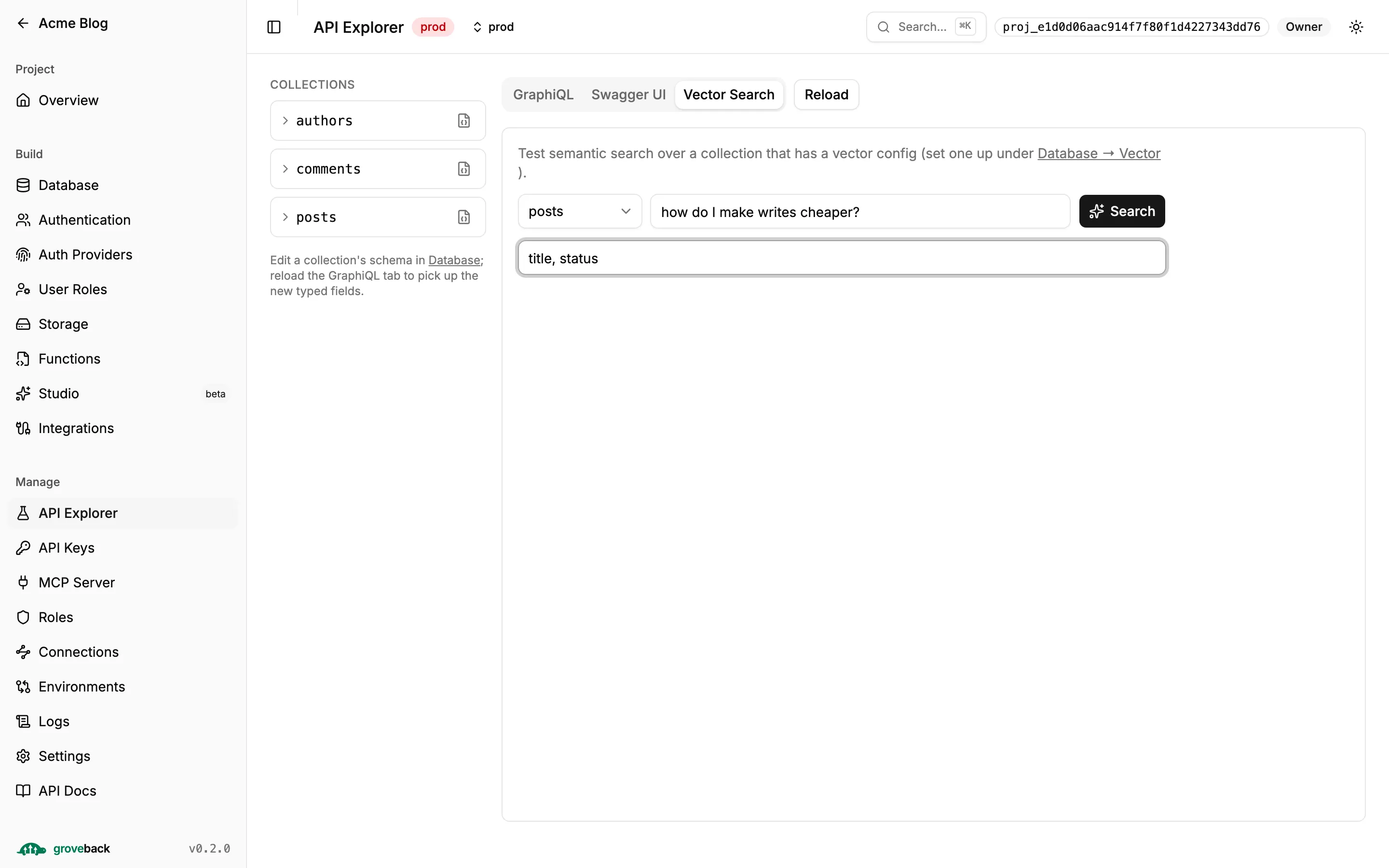Screen dimensions: 1389x868
Task: Open the top Search… command box
Action: tap(926, 27)
